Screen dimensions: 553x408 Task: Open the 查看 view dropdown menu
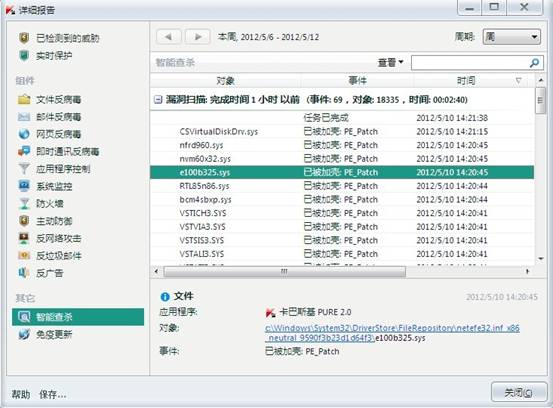point(390,63)
